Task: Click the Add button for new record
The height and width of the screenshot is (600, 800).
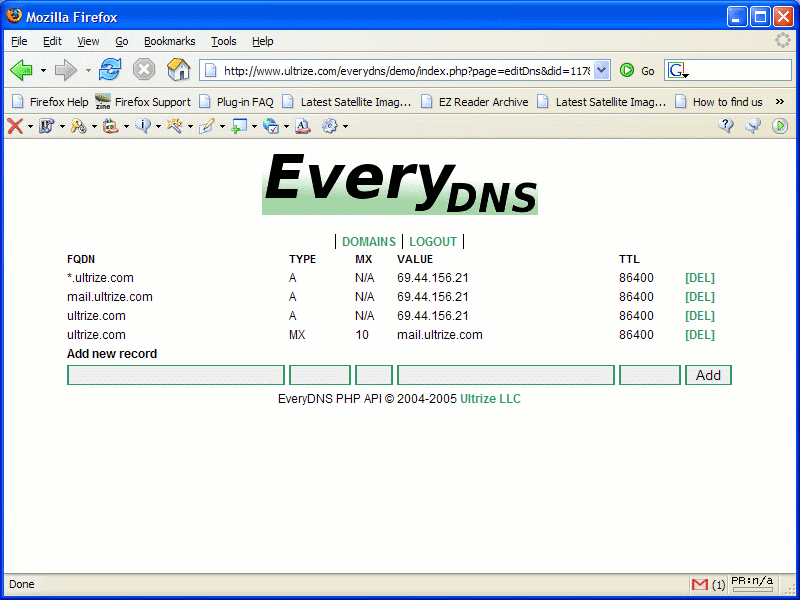Action: click(708, 375)
